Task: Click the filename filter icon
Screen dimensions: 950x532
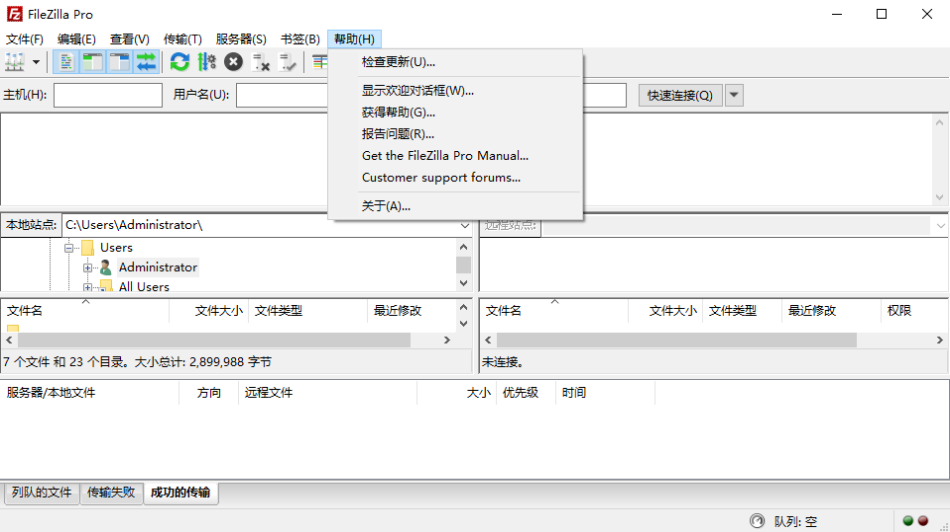Action: (x=319, y=62)
